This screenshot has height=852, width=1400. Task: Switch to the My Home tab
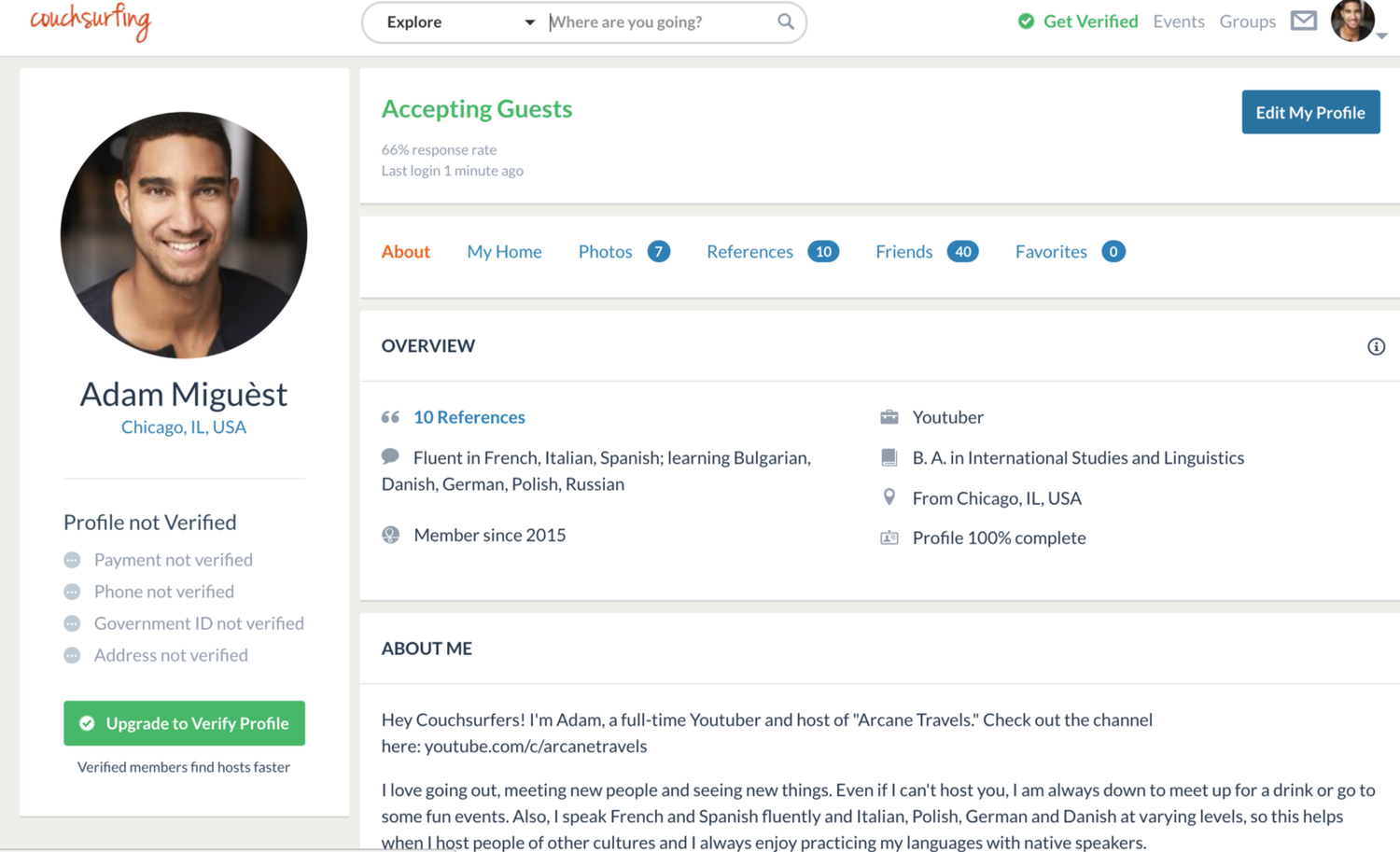coord(504,252)
